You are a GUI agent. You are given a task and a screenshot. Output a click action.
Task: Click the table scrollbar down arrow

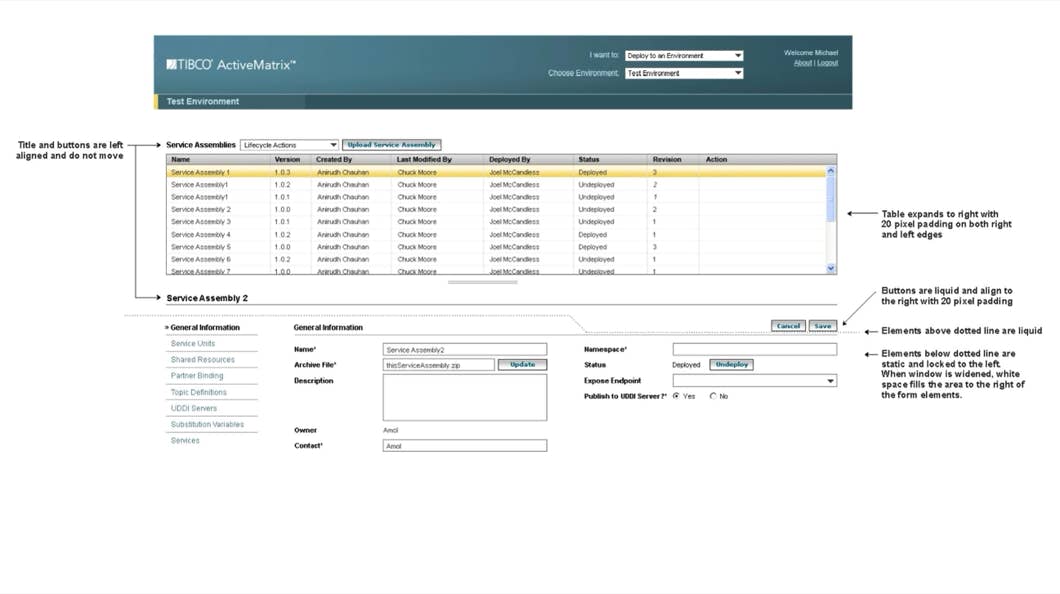pyautogui.click(x=830, y=268)
